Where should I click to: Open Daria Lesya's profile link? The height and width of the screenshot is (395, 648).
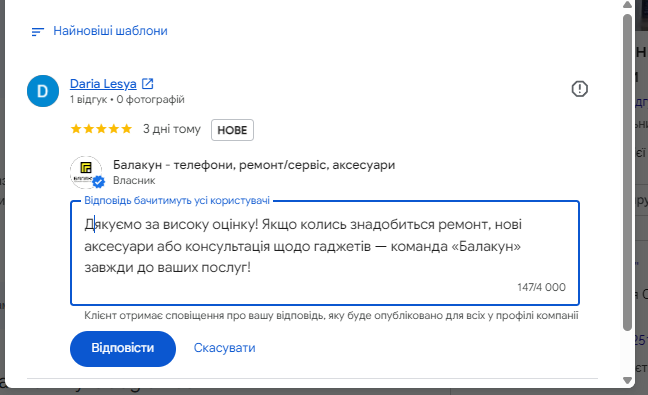tap(103, 84)
